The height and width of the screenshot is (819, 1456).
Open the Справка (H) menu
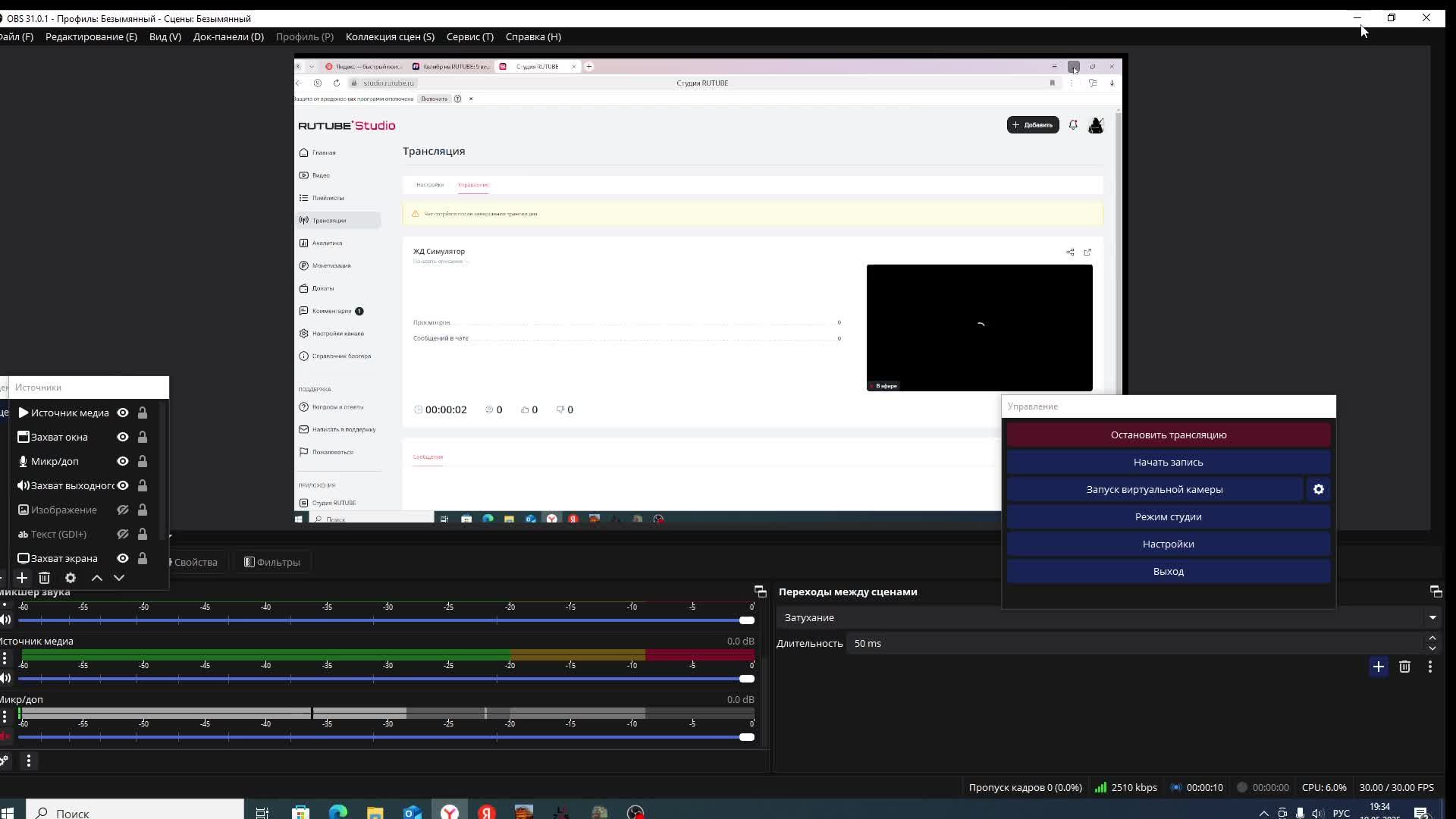533,36
